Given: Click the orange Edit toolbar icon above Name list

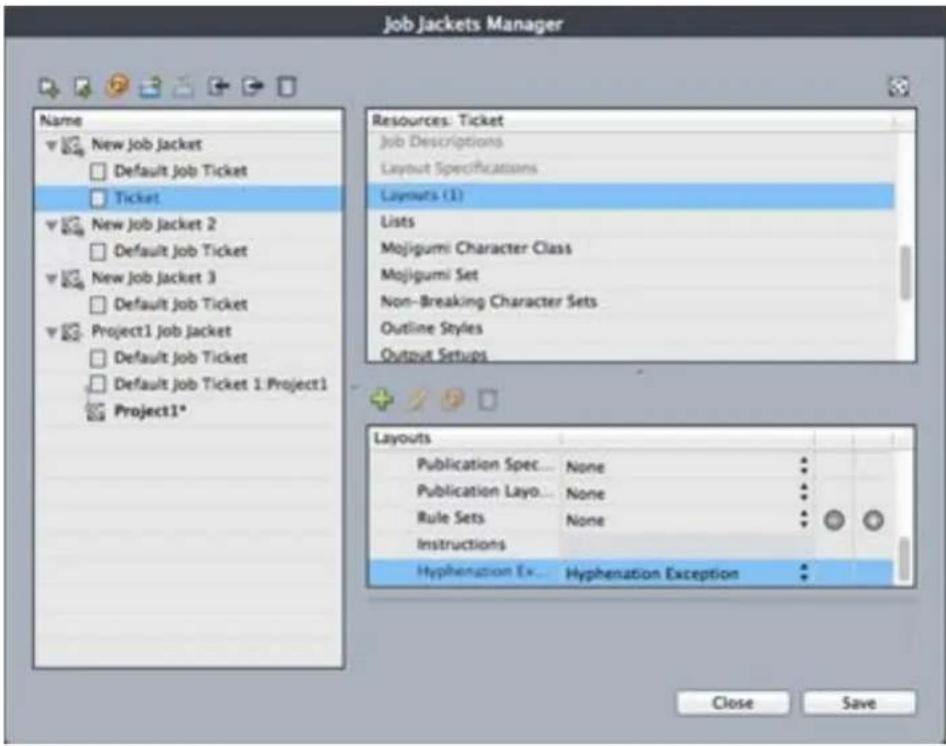Looking at the screenshot, I should point(117,86).
